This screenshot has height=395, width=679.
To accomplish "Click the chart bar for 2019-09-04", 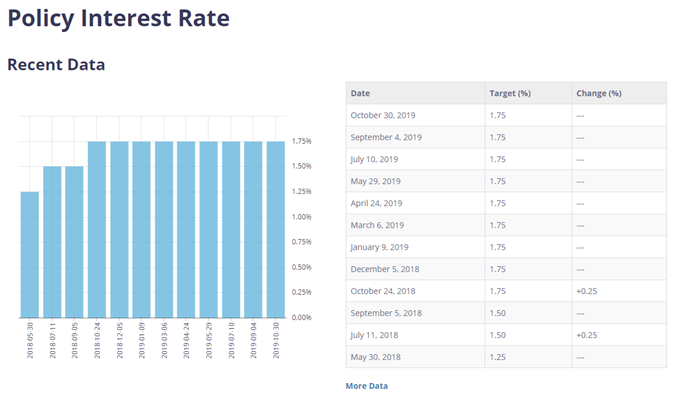I will pyautogui.click(x=253, y=230).
